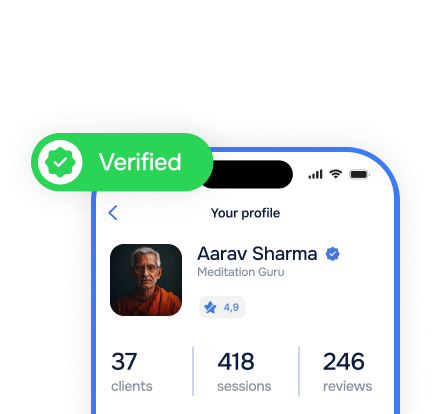Click the clients label text

click(x=132, y=386)
